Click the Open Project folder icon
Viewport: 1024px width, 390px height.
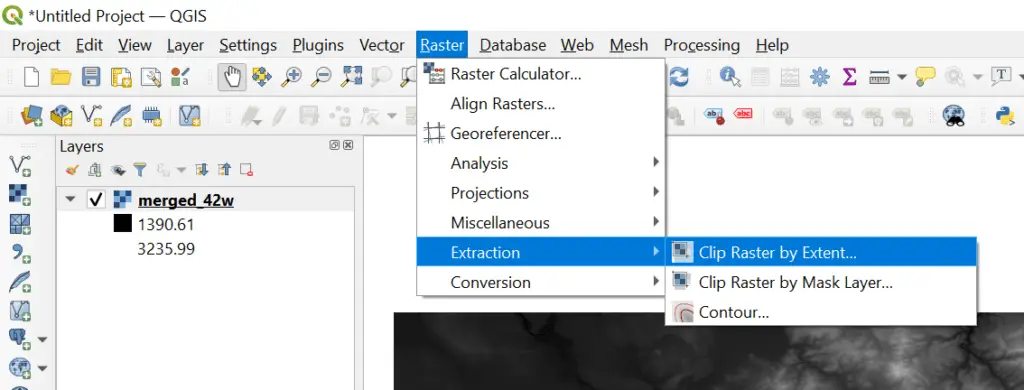tap(61, 77)
